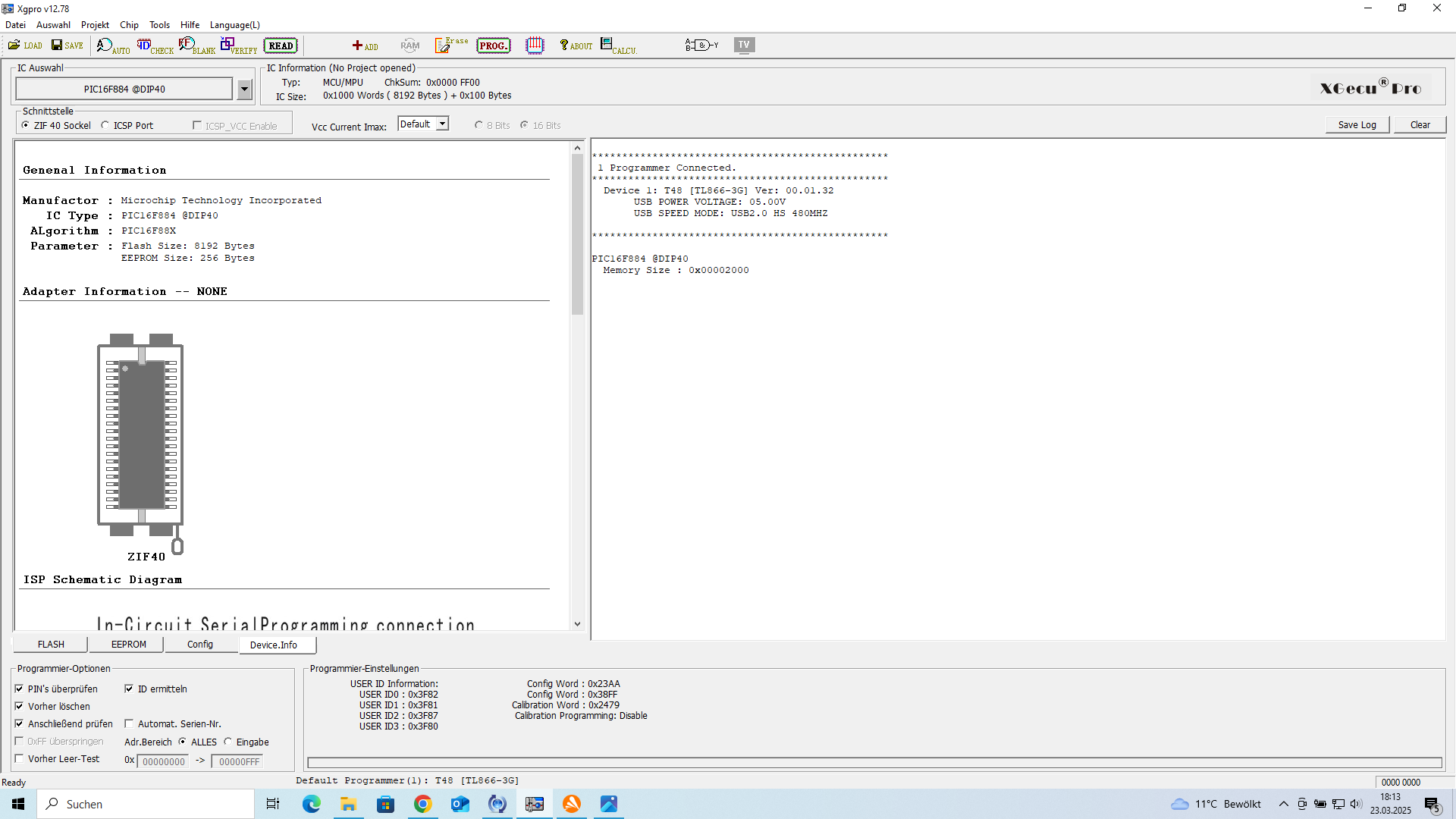
Task: Show hidden system tray icons chevron
Action: click(1284, 804)
